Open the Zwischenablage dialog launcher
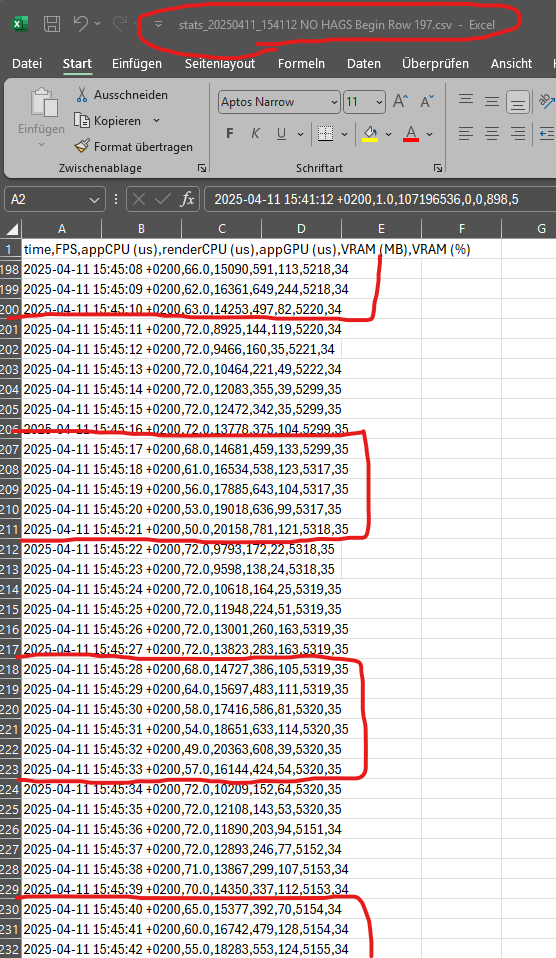This screenshot has height=958, width=556. 202,168
